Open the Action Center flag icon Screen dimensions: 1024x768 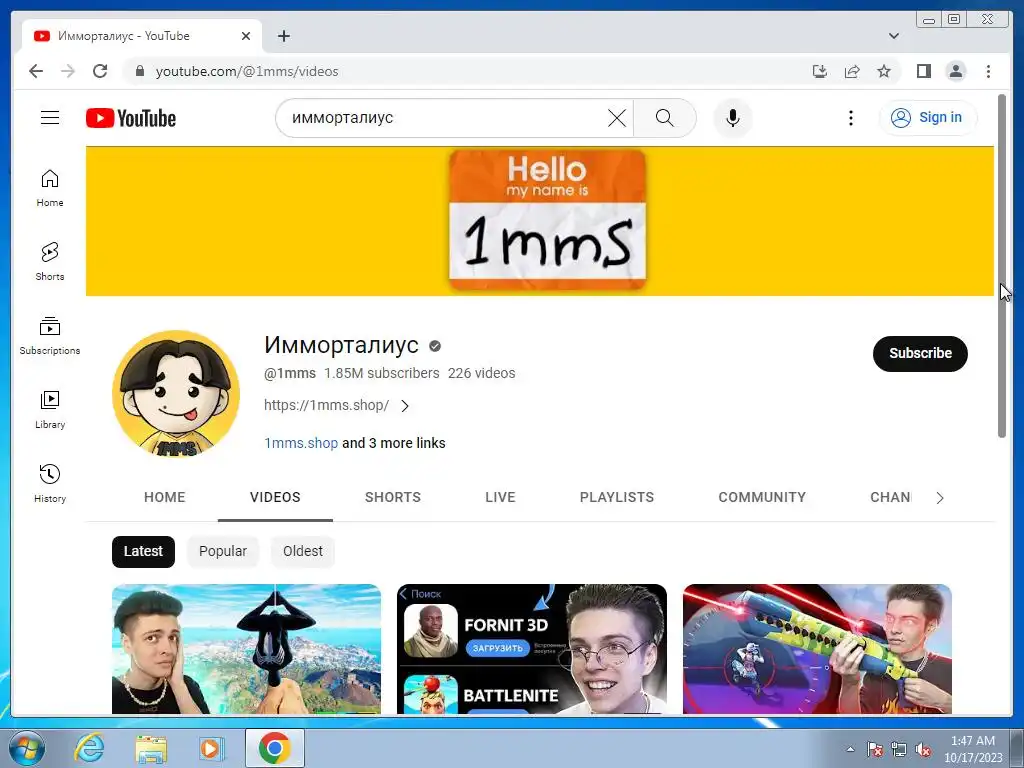coord(874,750)
